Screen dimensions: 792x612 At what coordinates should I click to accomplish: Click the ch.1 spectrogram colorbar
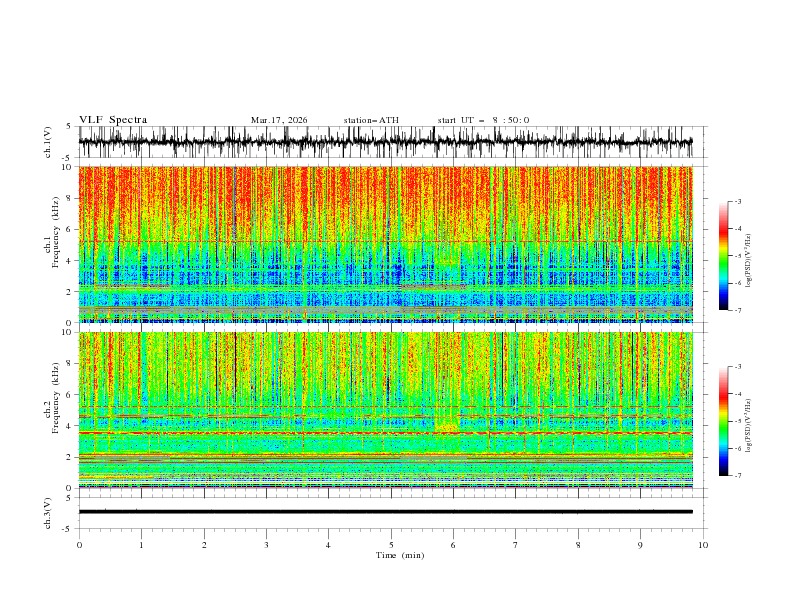[723, 256]
